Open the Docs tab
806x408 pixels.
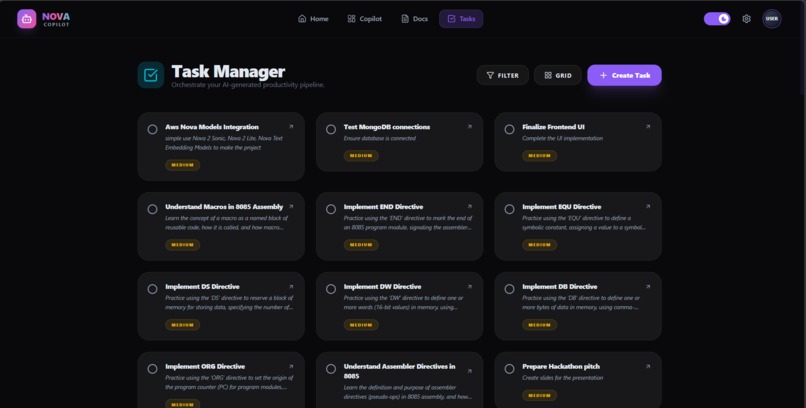pyautogui.click(x=414, y=18)
